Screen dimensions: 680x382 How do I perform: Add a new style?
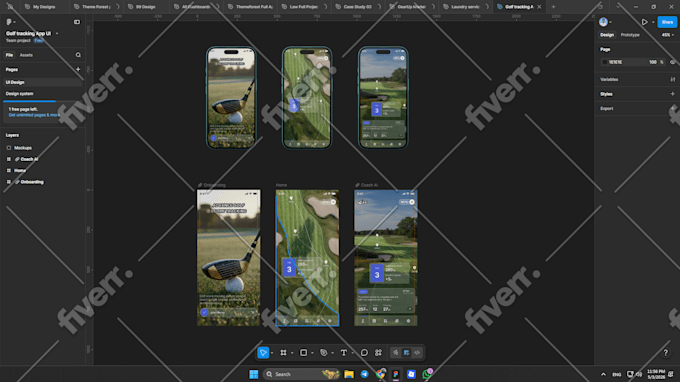673,94
